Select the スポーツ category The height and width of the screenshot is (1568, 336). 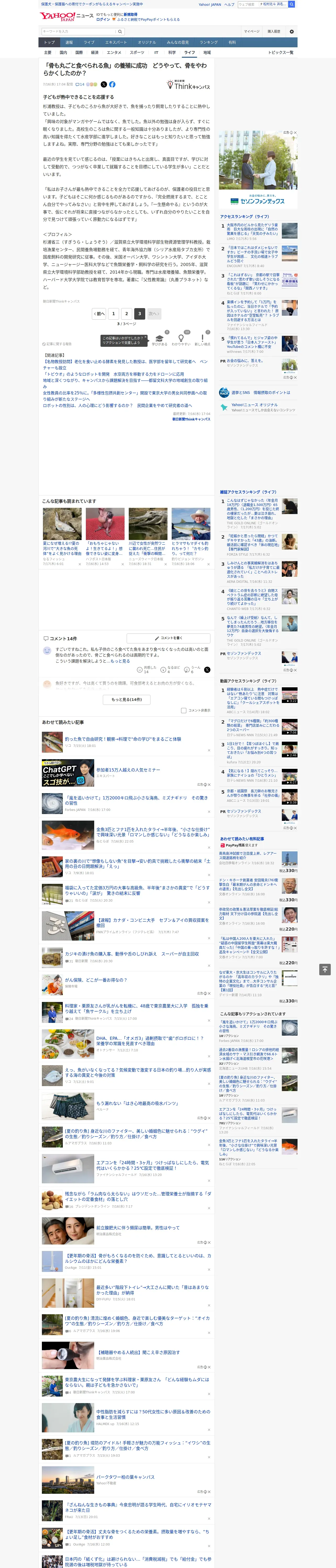point(137,52)
